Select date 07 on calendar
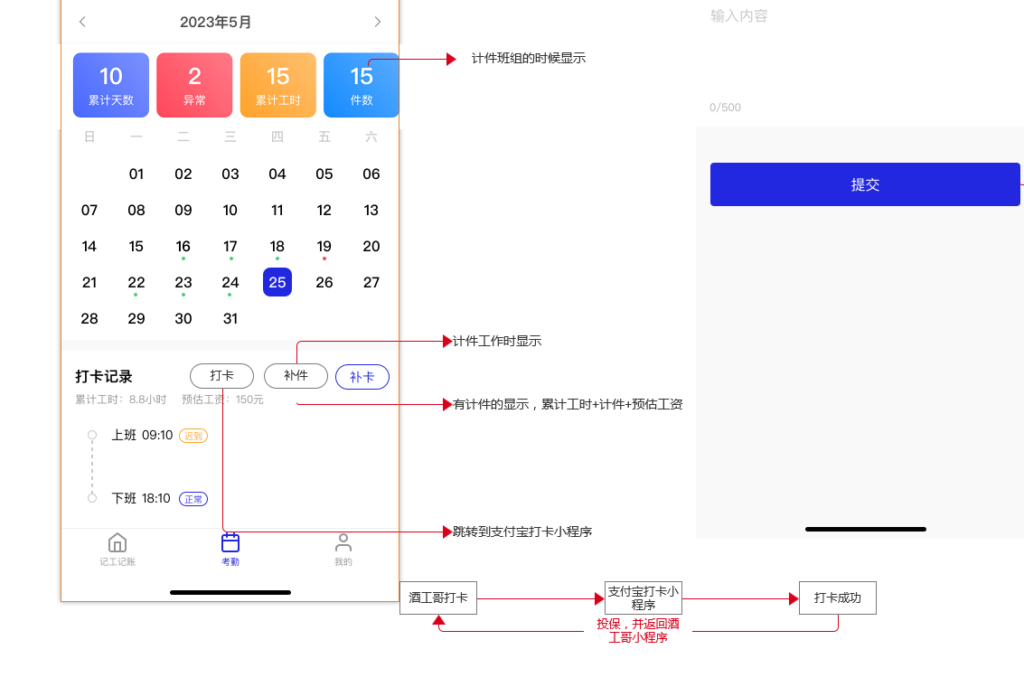The image size is (1024, 687). (x=89, y=210)
